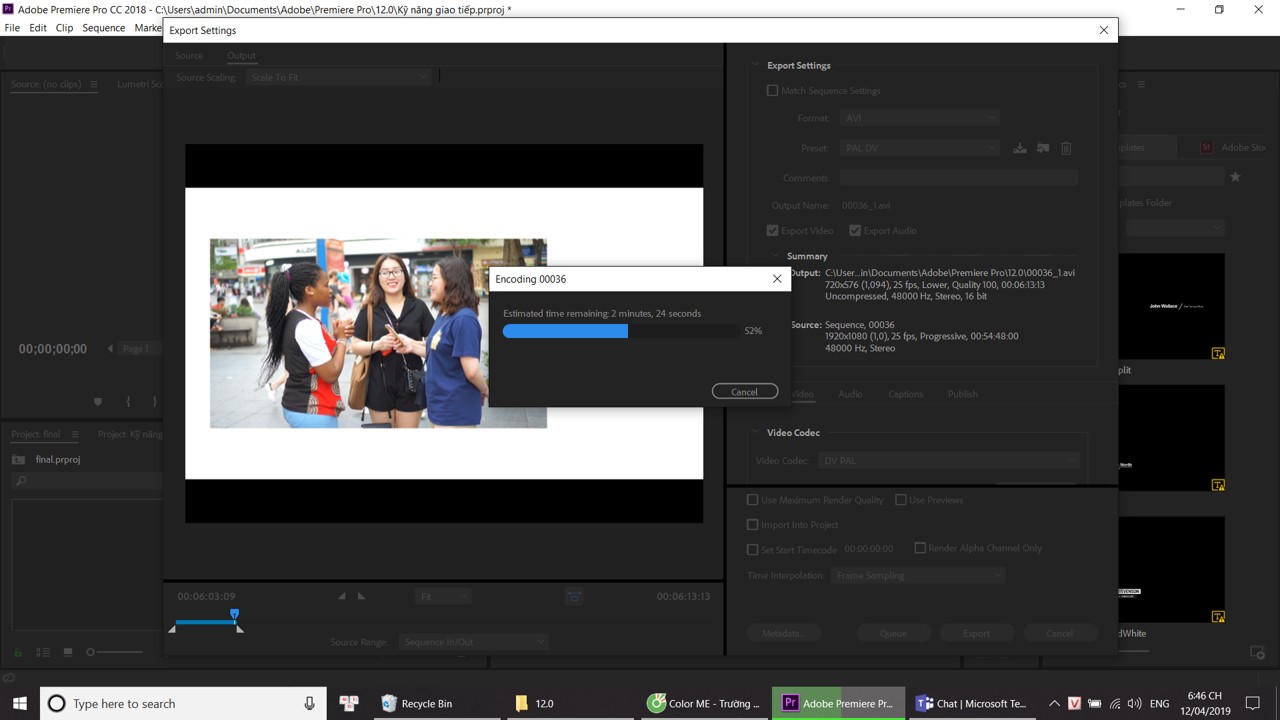The width and height of the screenshot is (1280, 720).
Task: Open the Fit zoom level dropdown
Action: pyautogui.click(x=443, y=596)
